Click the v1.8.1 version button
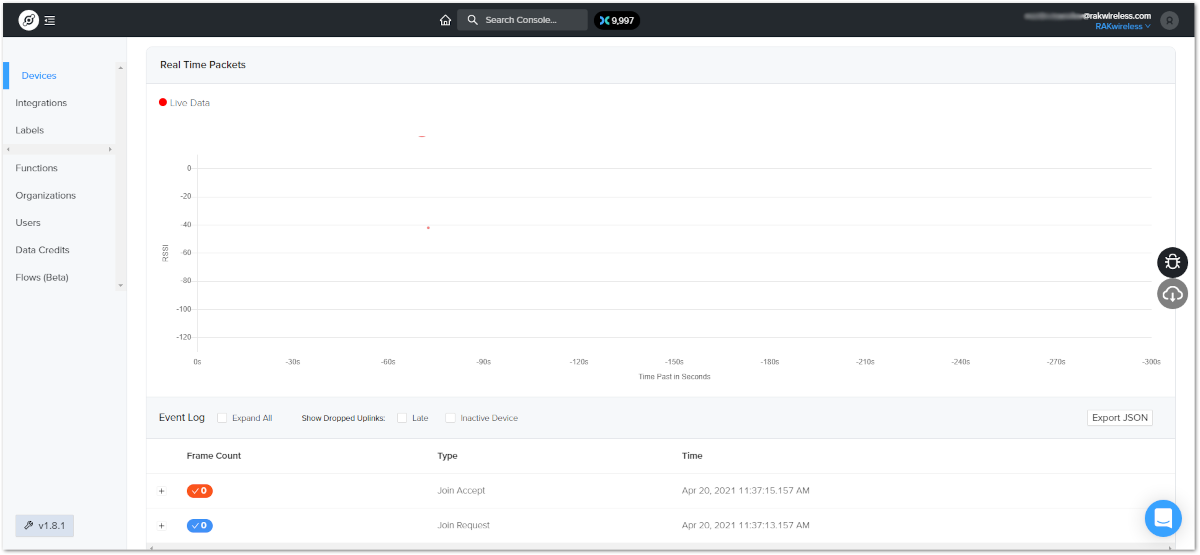Image resolution: width=1200 pixels, height=555 pixels. click(45, 526)
